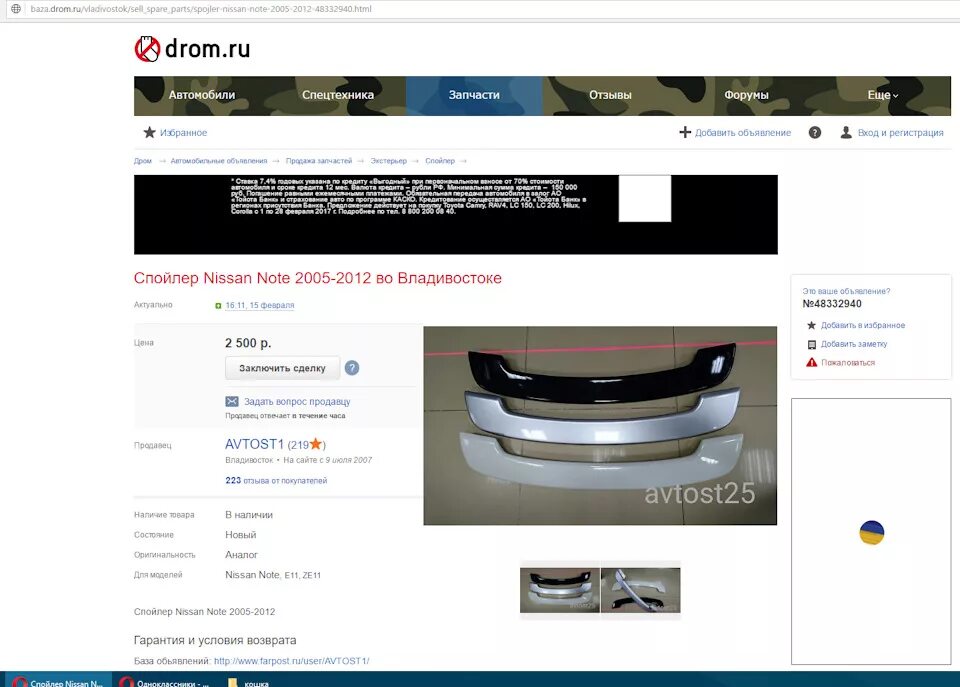Open seller AVTOST1 profile
This screenshot has height=687, width=960.
254,445
